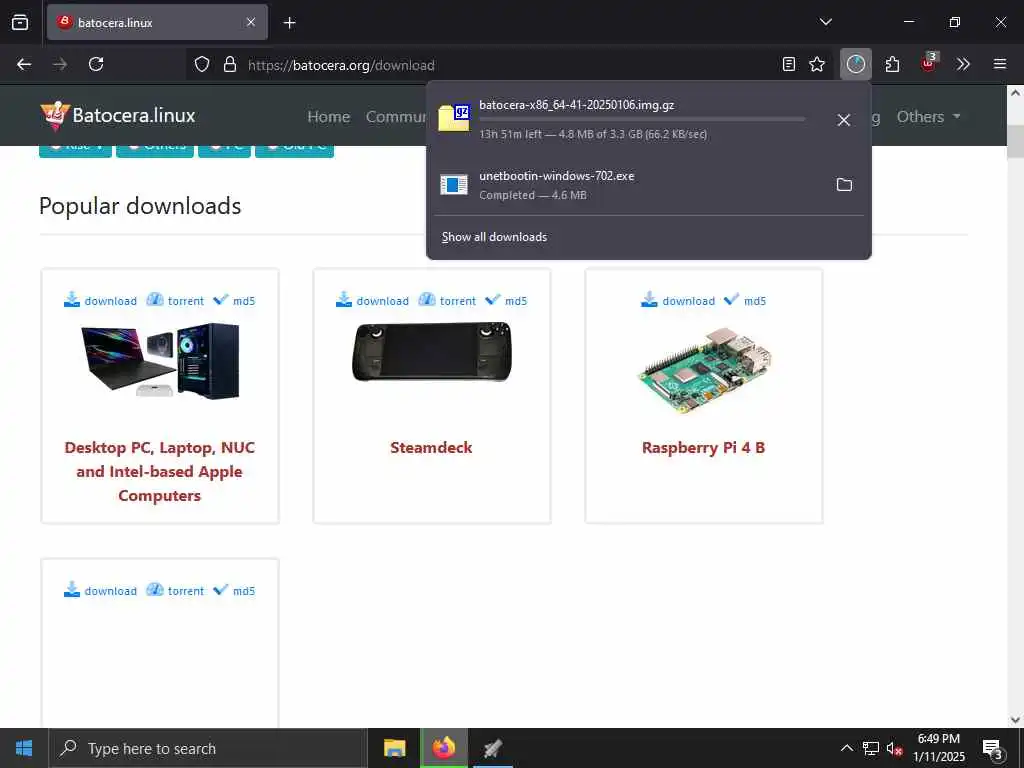Open the Firefox View tab list icon
The height and width of the screenshot is (768, 1024).
tap(20, 22)
